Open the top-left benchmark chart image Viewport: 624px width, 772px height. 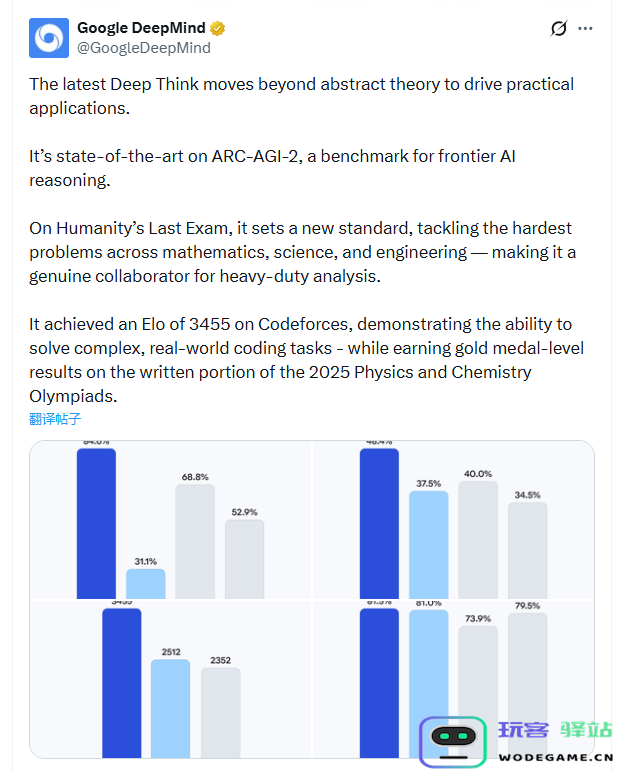171,520
